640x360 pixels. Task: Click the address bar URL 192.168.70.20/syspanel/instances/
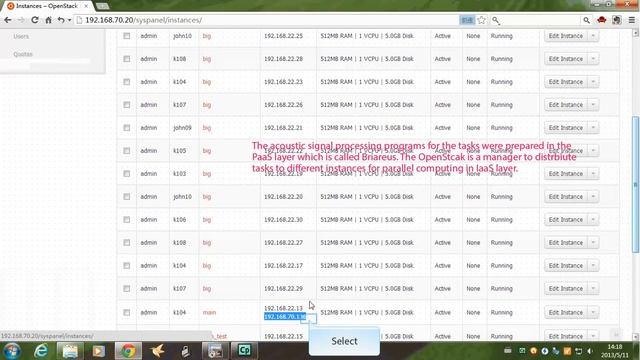pyautogui.click(x=143, y=20)
